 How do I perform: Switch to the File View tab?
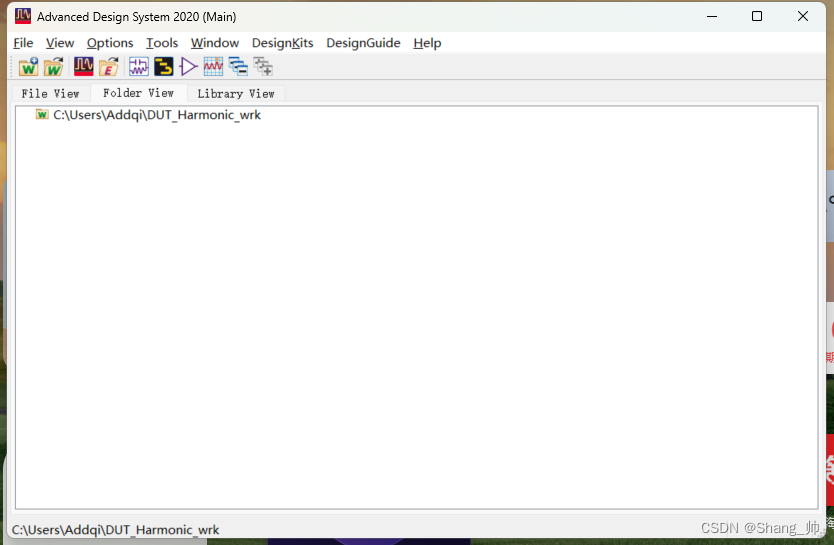(51, 94)
